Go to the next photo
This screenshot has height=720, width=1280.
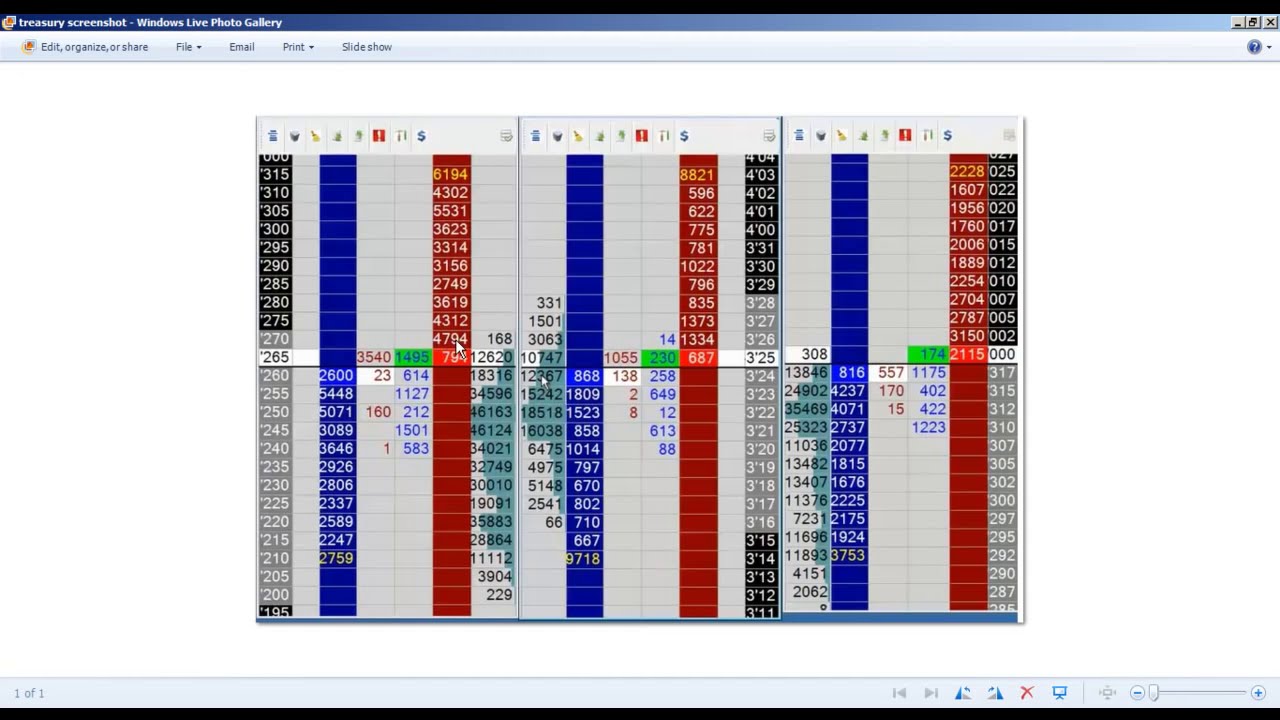pyautogui.click(x=931, y=693)
